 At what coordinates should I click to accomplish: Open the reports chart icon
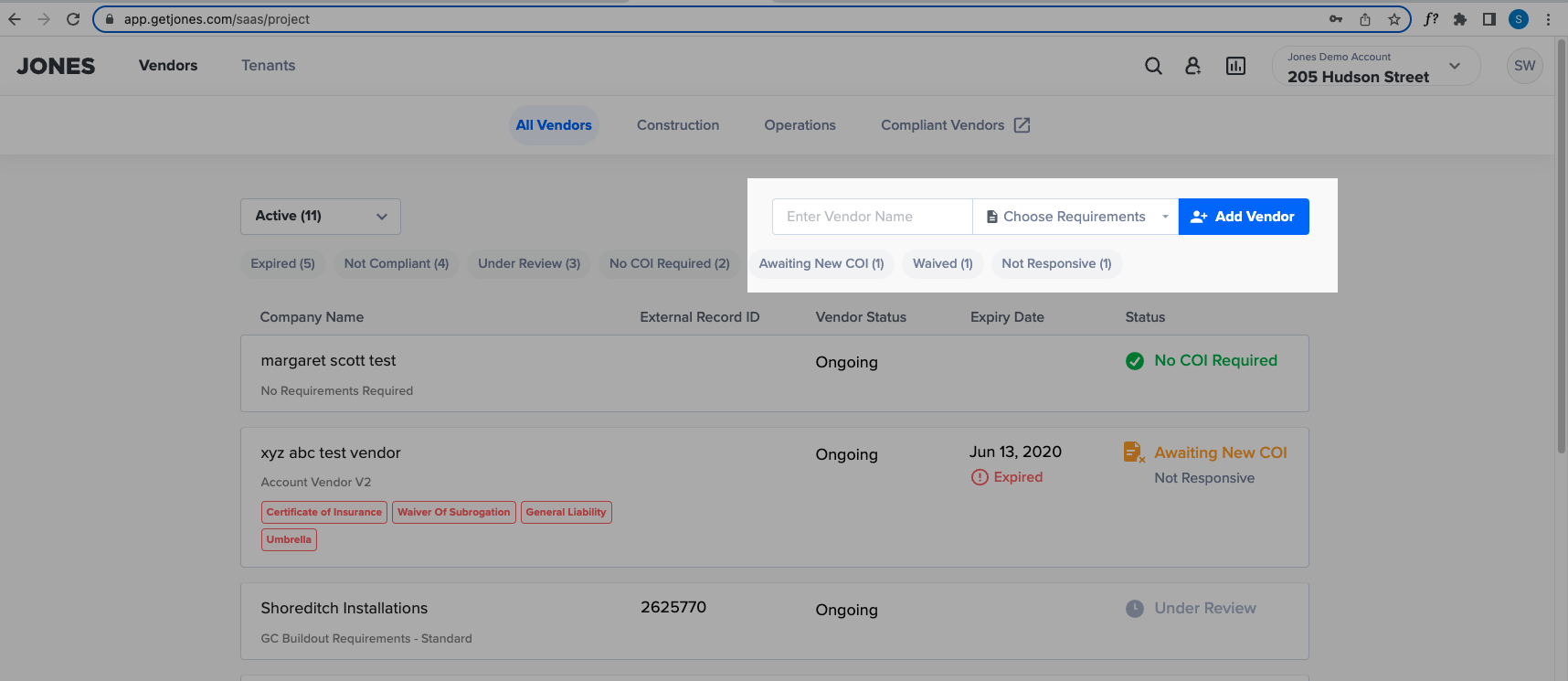(1235, 66)
